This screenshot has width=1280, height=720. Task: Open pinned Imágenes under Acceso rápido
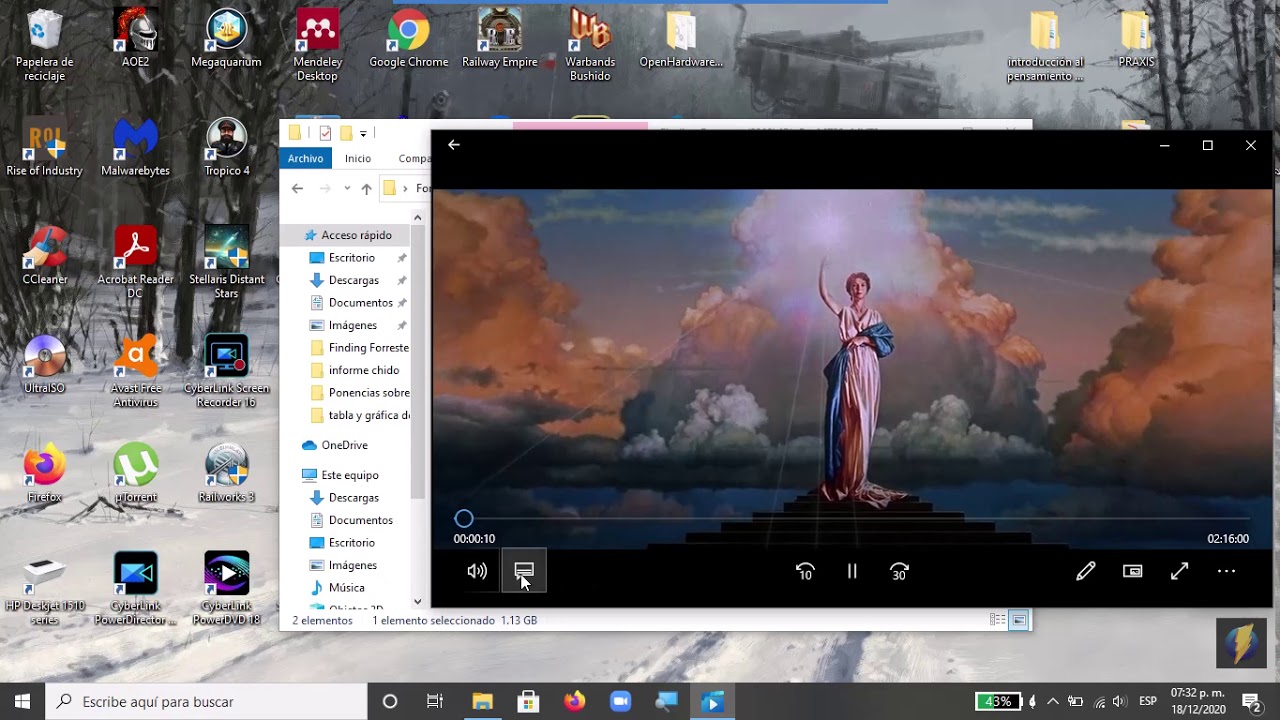[x=353, y=325]
